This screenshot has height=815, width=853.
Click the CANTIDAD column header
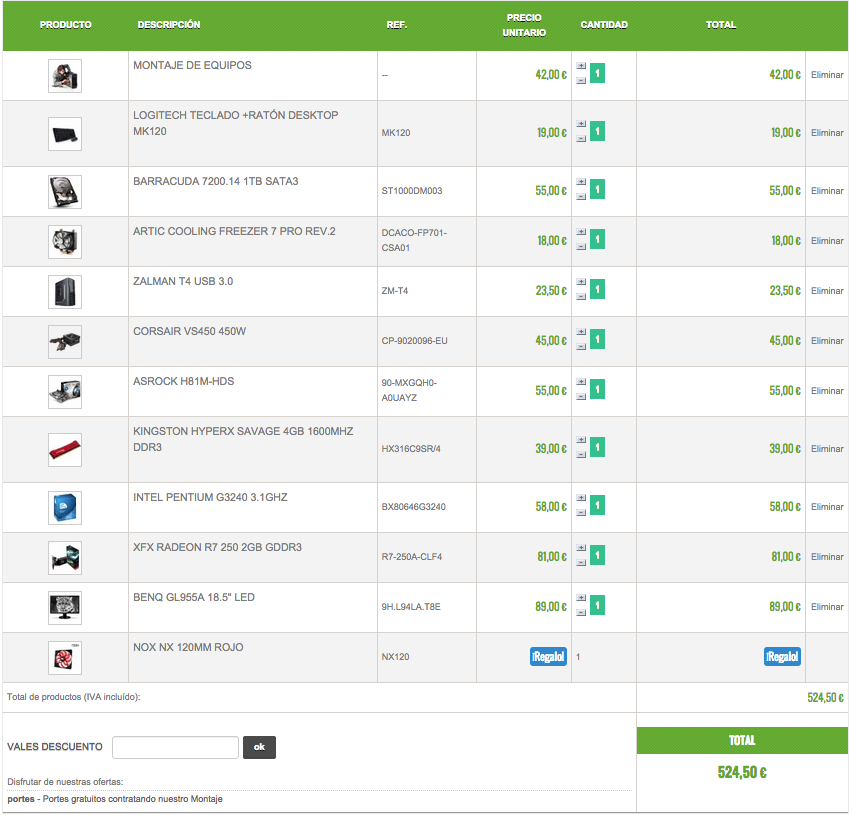click(604, 25)
